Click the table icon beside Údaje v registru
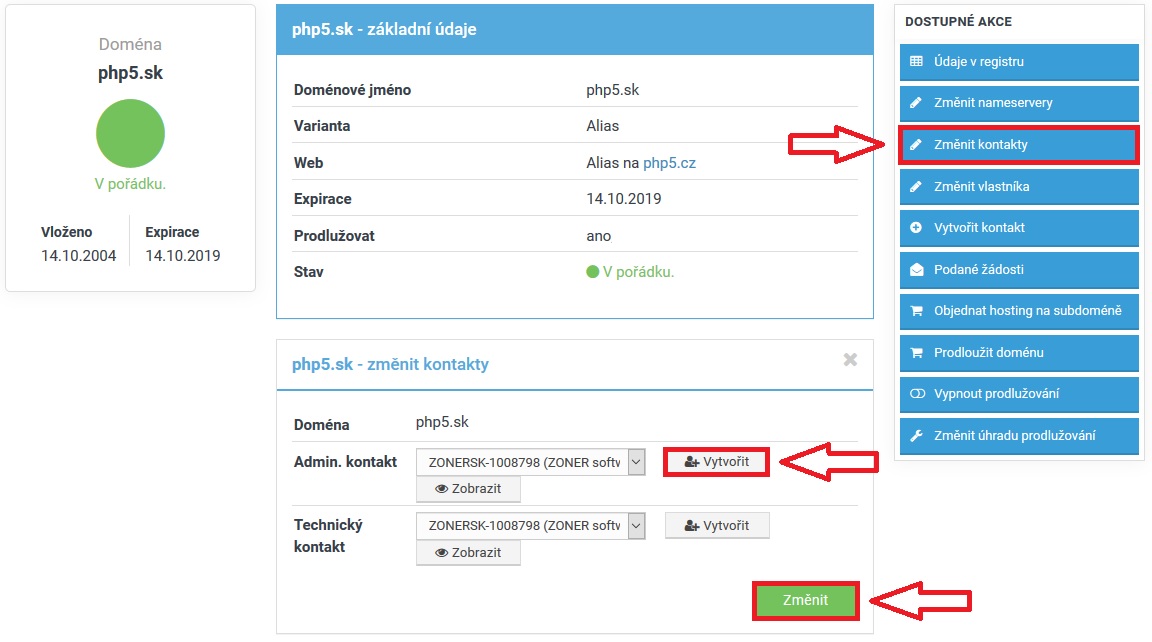The image size is (1152, 642). pyautogui.click(x=916, y=62)
